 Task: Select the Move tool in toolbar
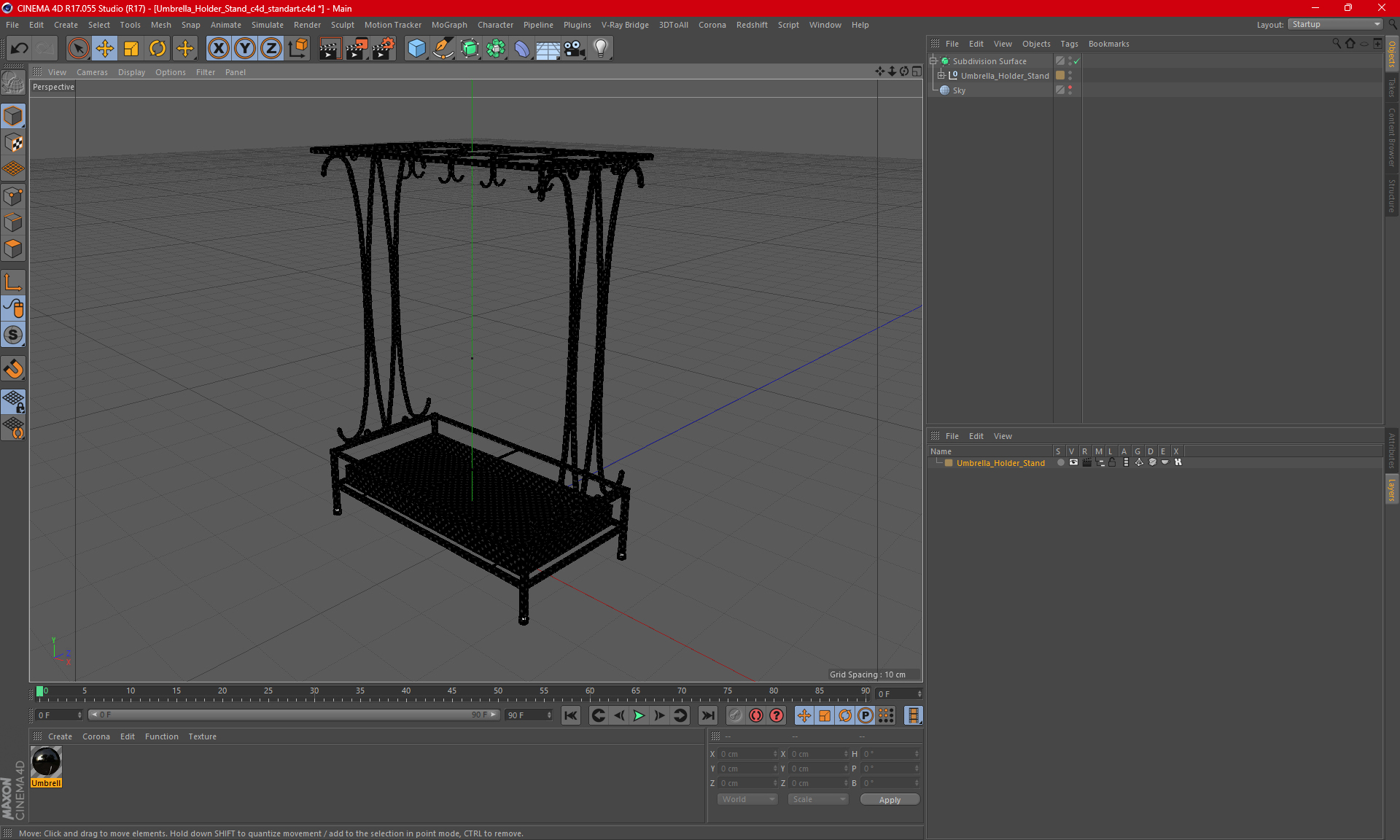[x=105, y=49]
